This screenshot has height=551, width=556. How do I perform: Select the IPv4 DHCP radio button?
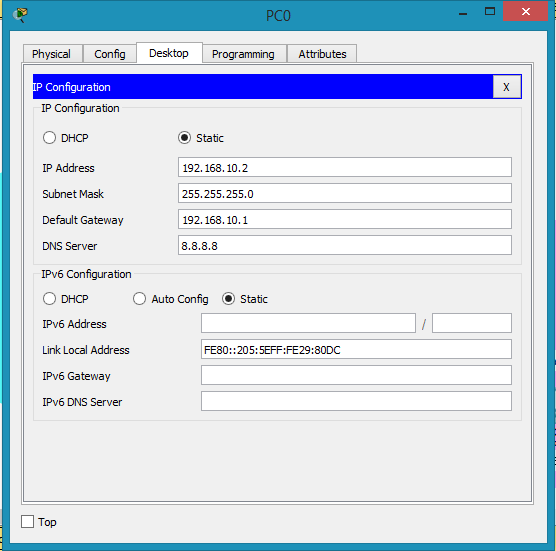pyautogui.click(x=49, y=138)
